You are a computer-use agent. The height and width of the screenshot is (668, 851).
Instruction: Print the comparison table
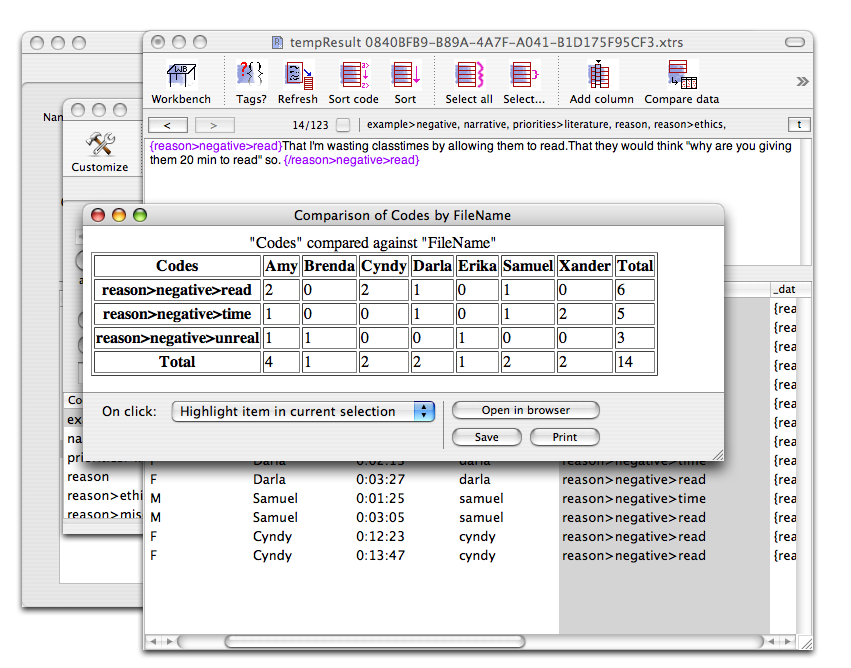pos(564,437)
